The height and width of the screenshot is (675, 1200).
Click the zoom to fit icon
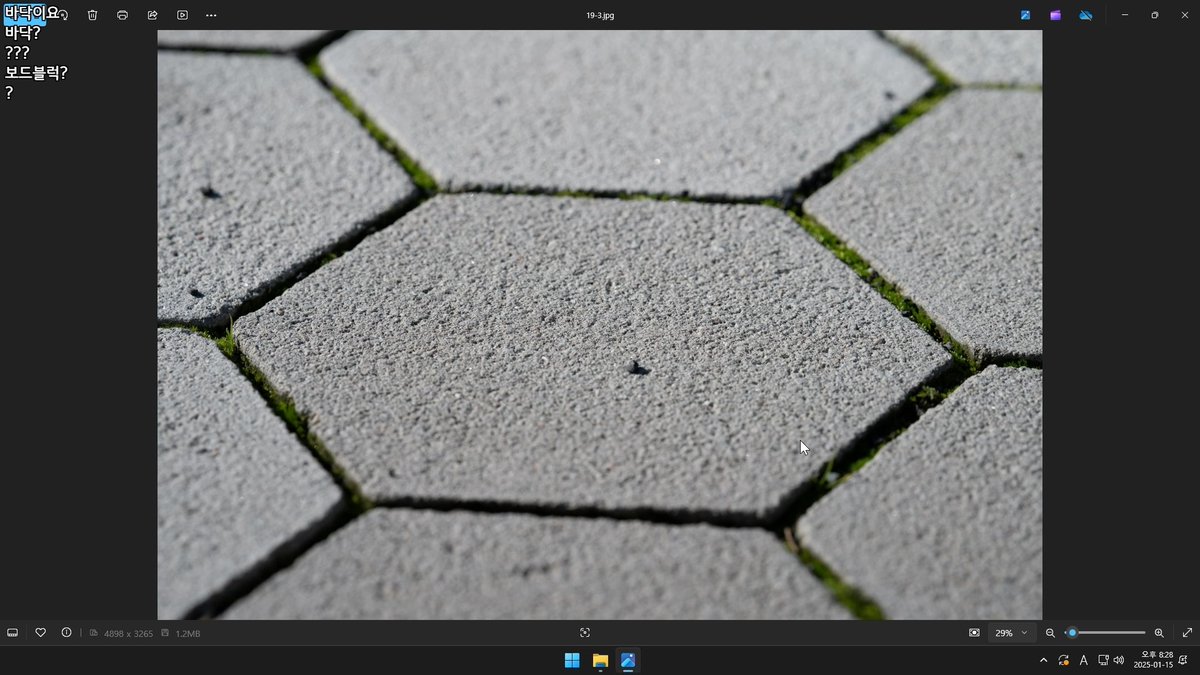[x=974, y=632]
